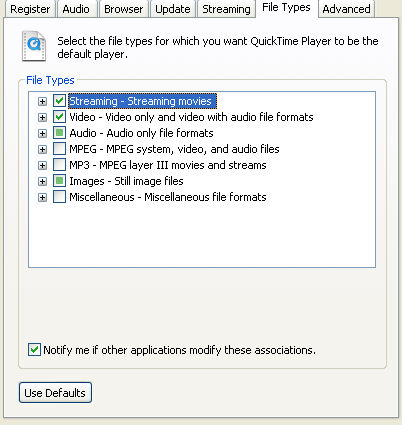This screenshot has height=425, width=402.
Task: Uncheck the Streaming movies checkbox
Action: 59,101
